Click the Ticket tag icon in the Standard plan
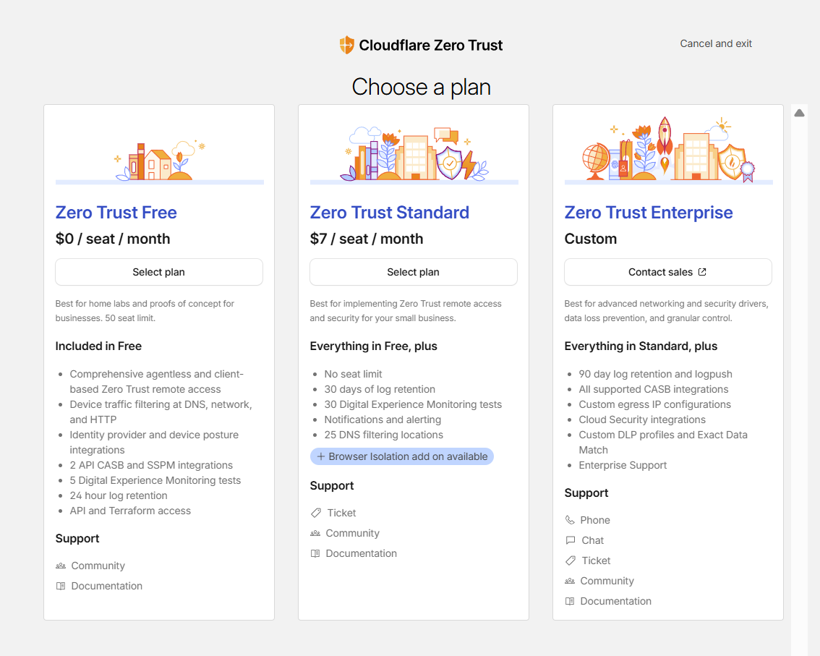This screenshot has width=820, height=656. (316, 513)
